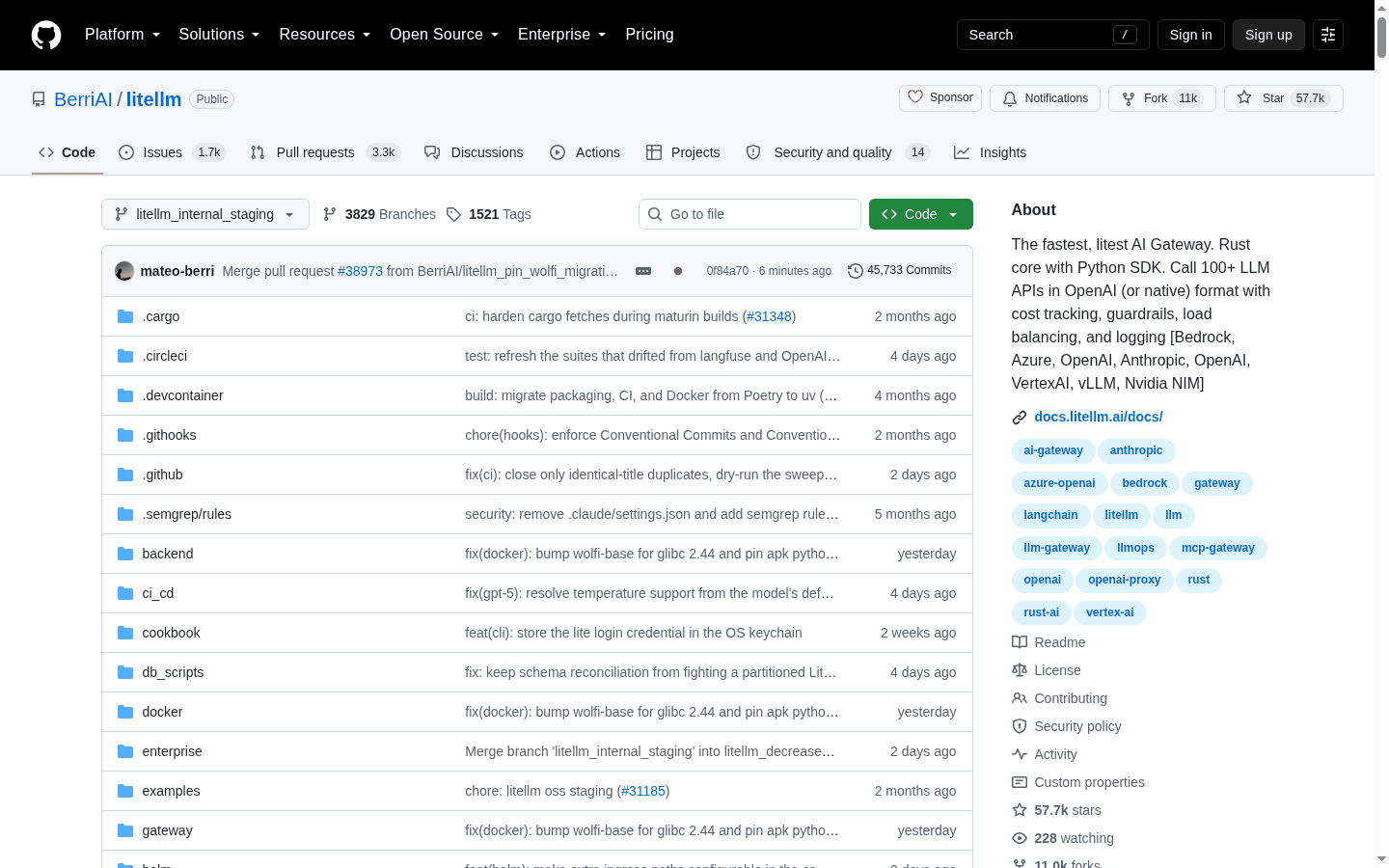Open the BerriAI owner link
The image size is (1389, 868).
83,99
